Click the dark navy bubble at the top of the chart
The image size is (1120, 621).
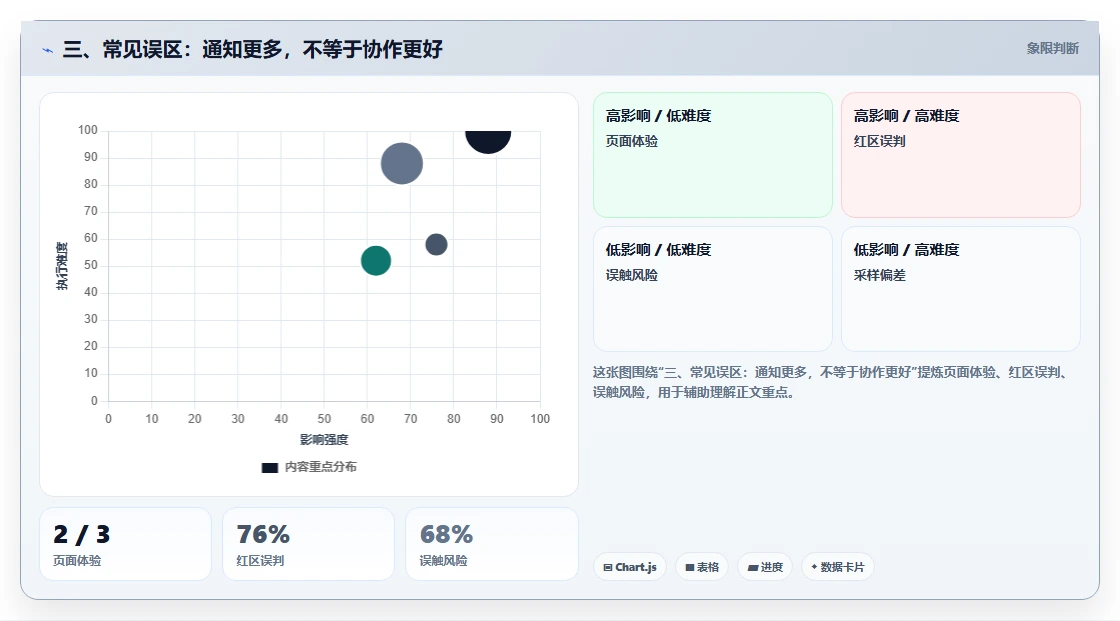pos(488,141)
